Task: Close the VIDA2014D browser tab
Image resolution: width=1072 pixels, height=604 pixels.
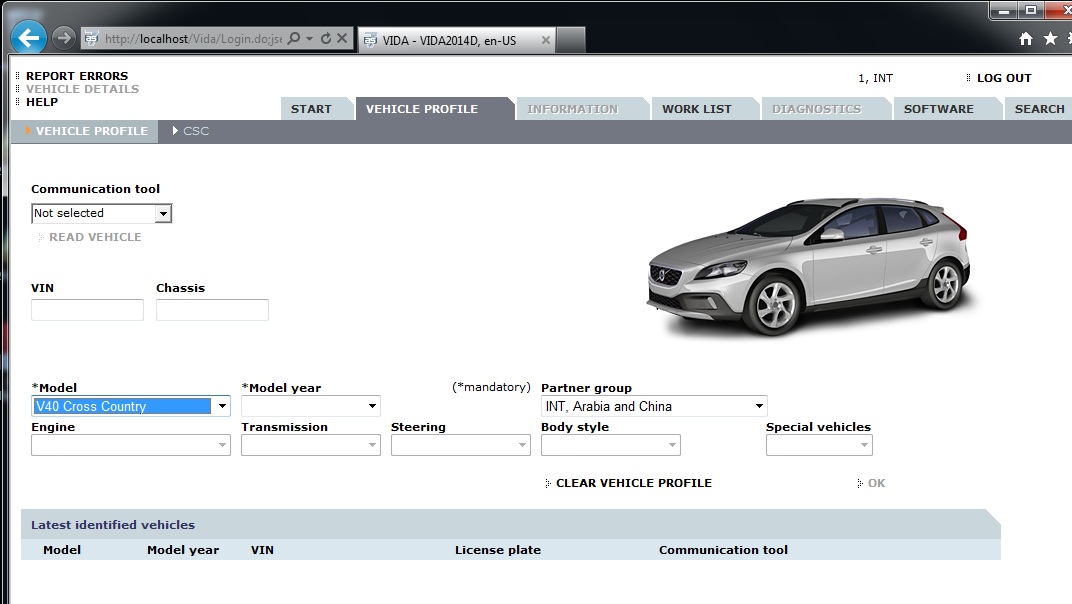Action: click(546, 40)
